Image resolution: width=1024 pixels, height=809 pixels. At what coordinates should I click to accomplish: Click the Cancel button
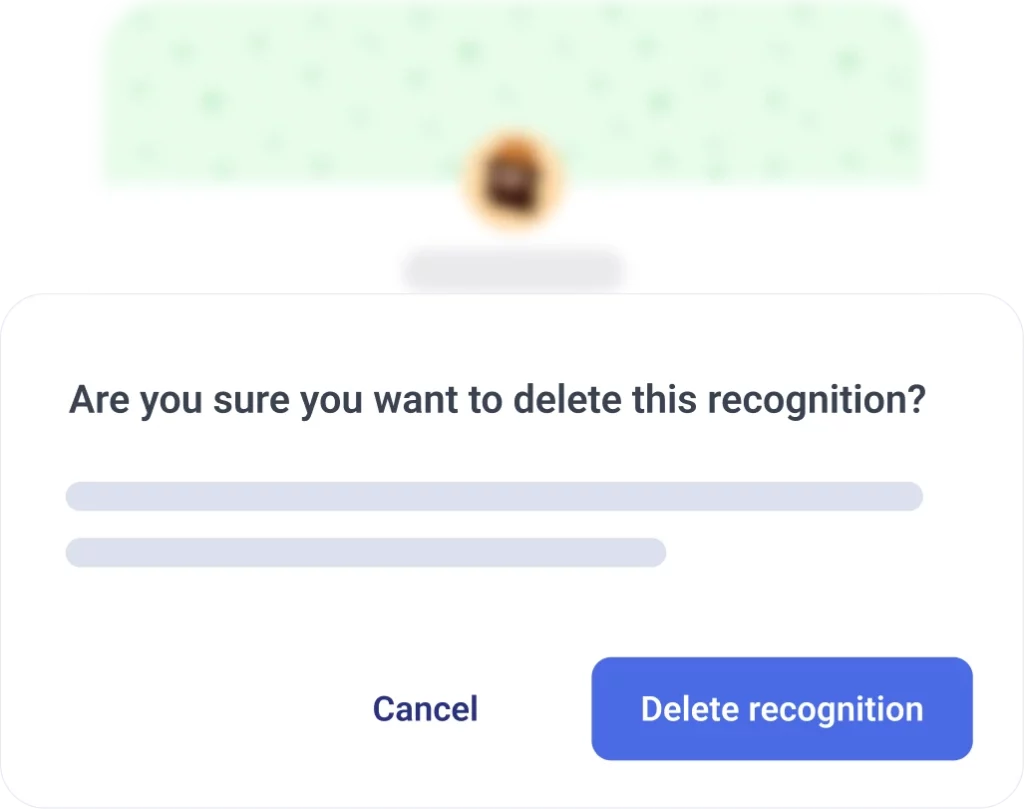click(425, 709)
